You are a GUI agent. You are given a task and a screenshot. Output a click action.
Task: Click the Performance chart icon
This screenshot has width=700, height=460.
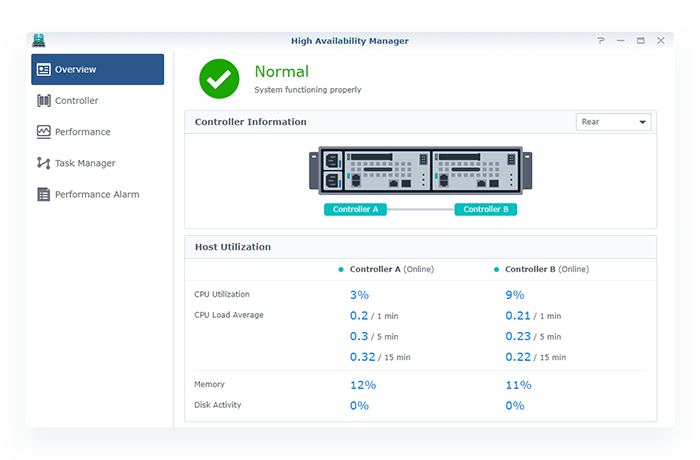coord(43,132)
